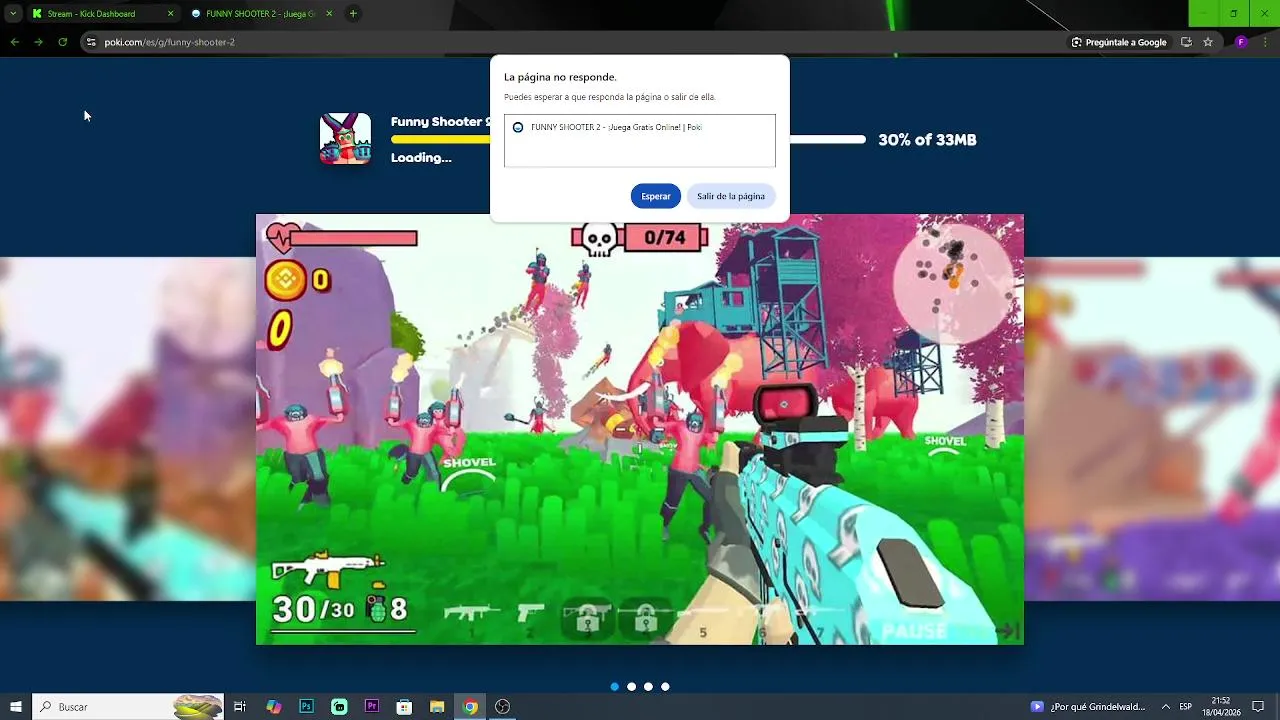Click the Pregúntale a Google button

point(1119,42)
